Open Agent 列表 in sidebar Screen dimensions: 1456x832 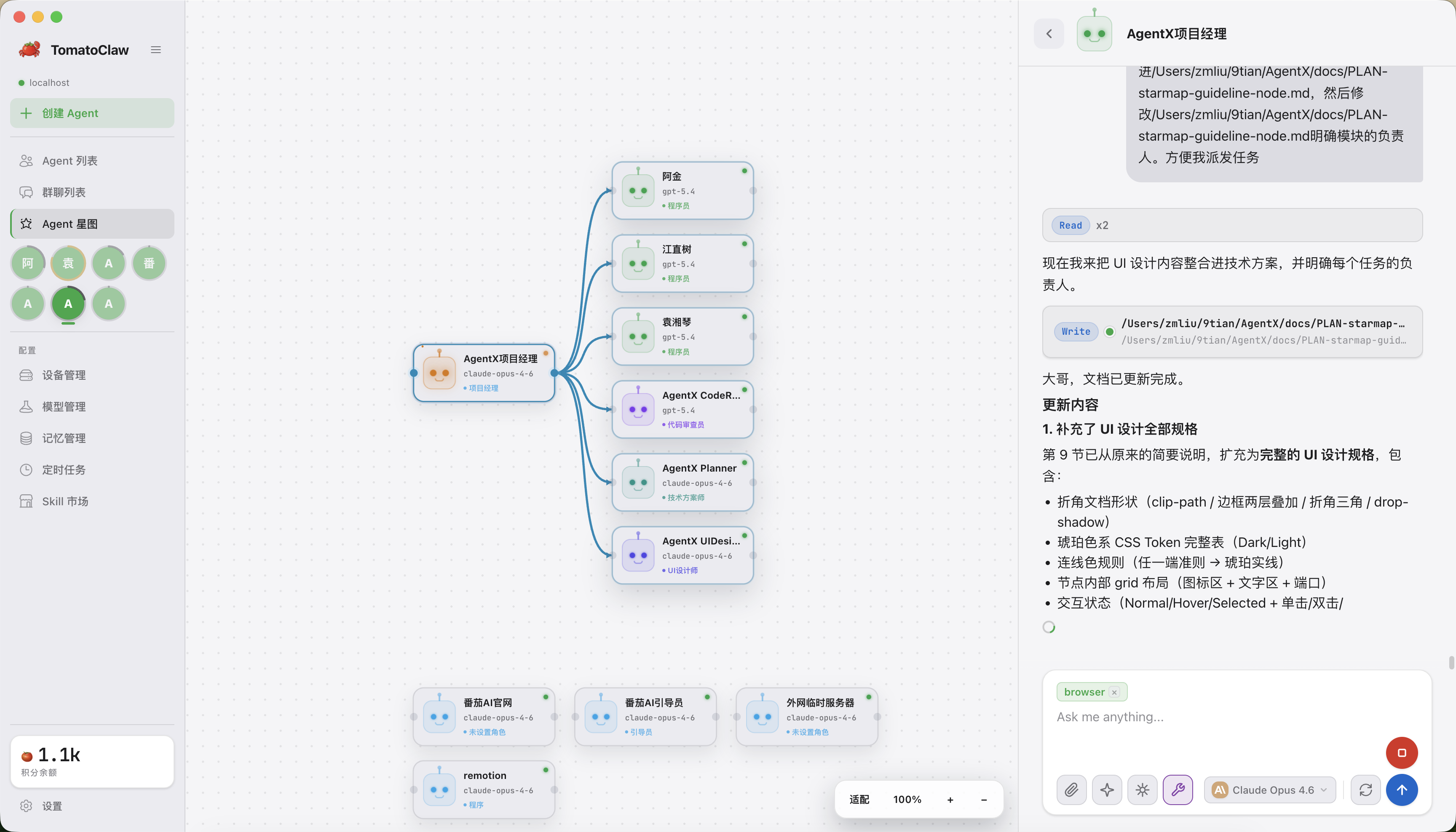(x=70, y=160)
